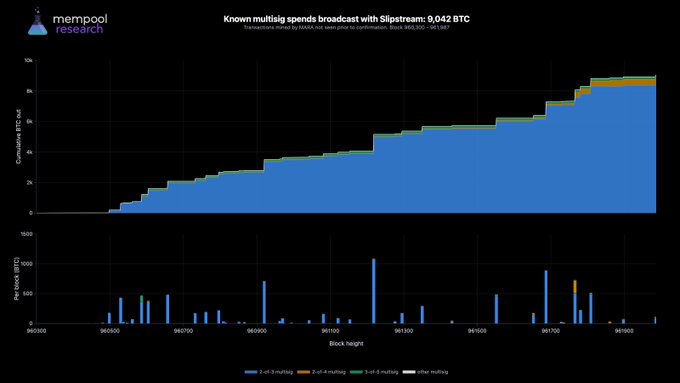Click the white other multisig legend swatch
The height and width of the screenshot is (383, 680).
pyautogui.click(x=409, y=372)
